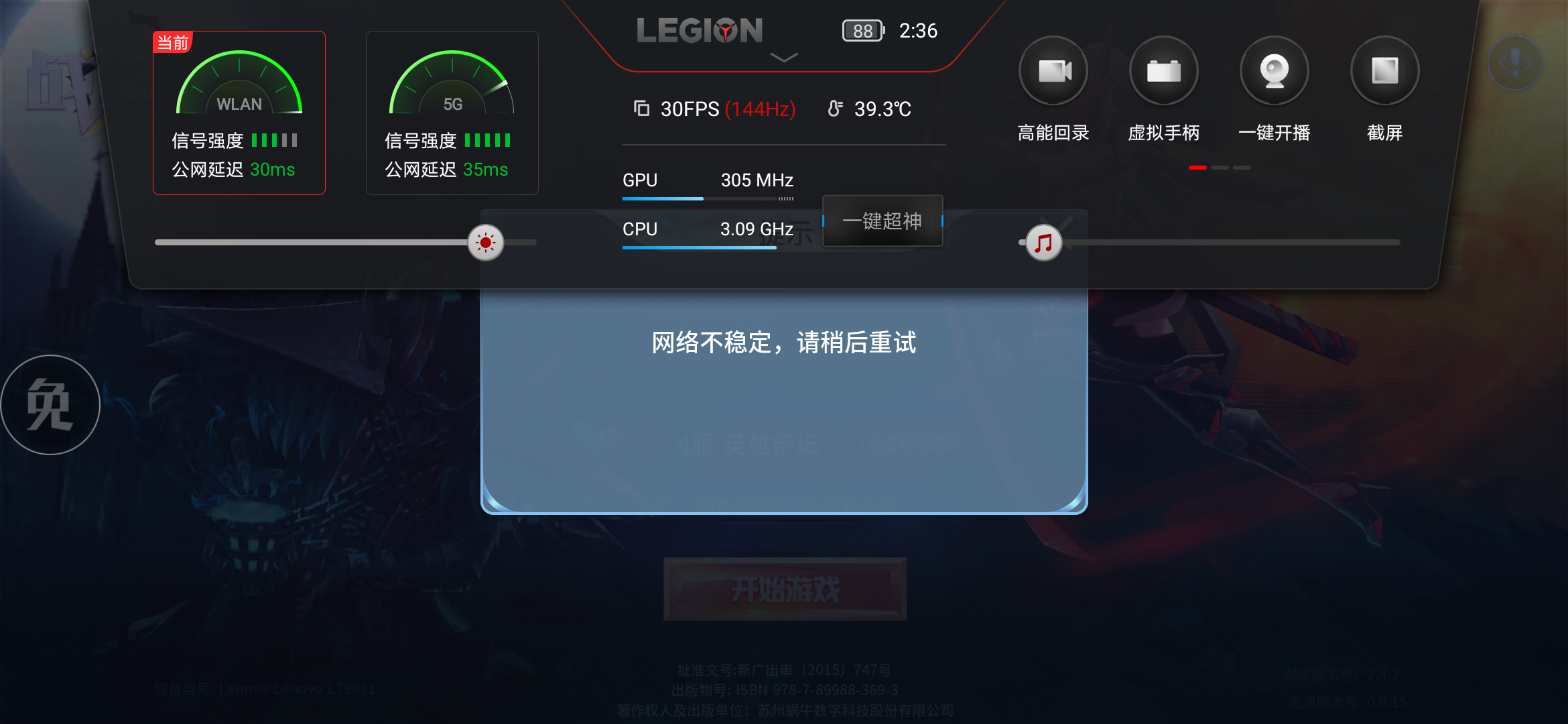Click the brightness sun slider knob
Viewport: 1568px width, 724px height.
coord(486,243)
